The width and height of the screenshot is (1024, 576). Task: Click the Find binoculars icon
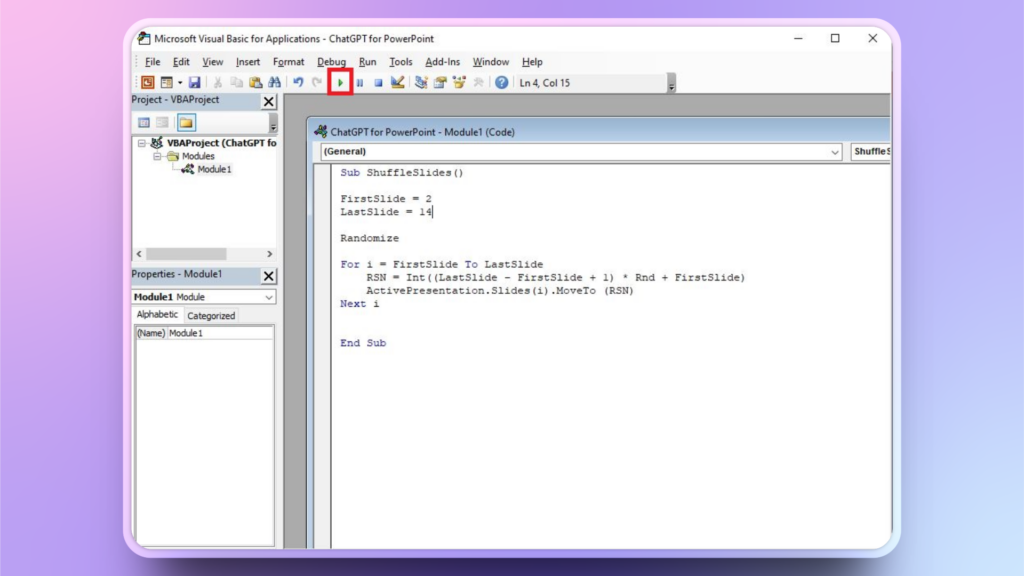(x=274, y=83)
